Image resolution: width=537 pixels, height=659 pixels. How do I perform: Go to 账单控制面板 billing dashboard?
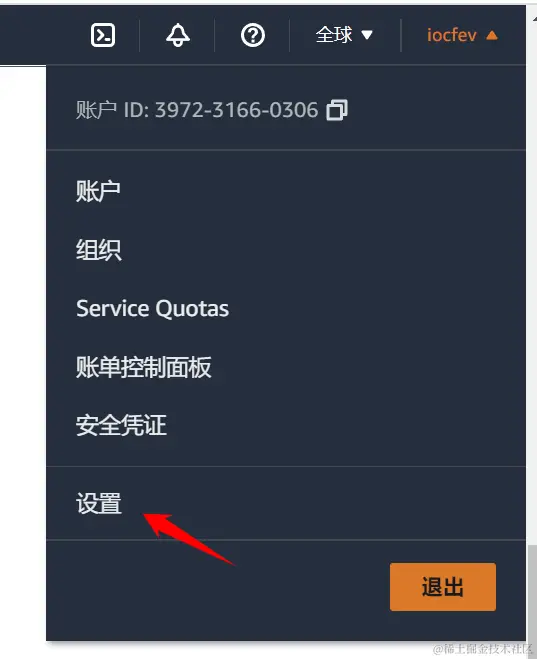143,367
